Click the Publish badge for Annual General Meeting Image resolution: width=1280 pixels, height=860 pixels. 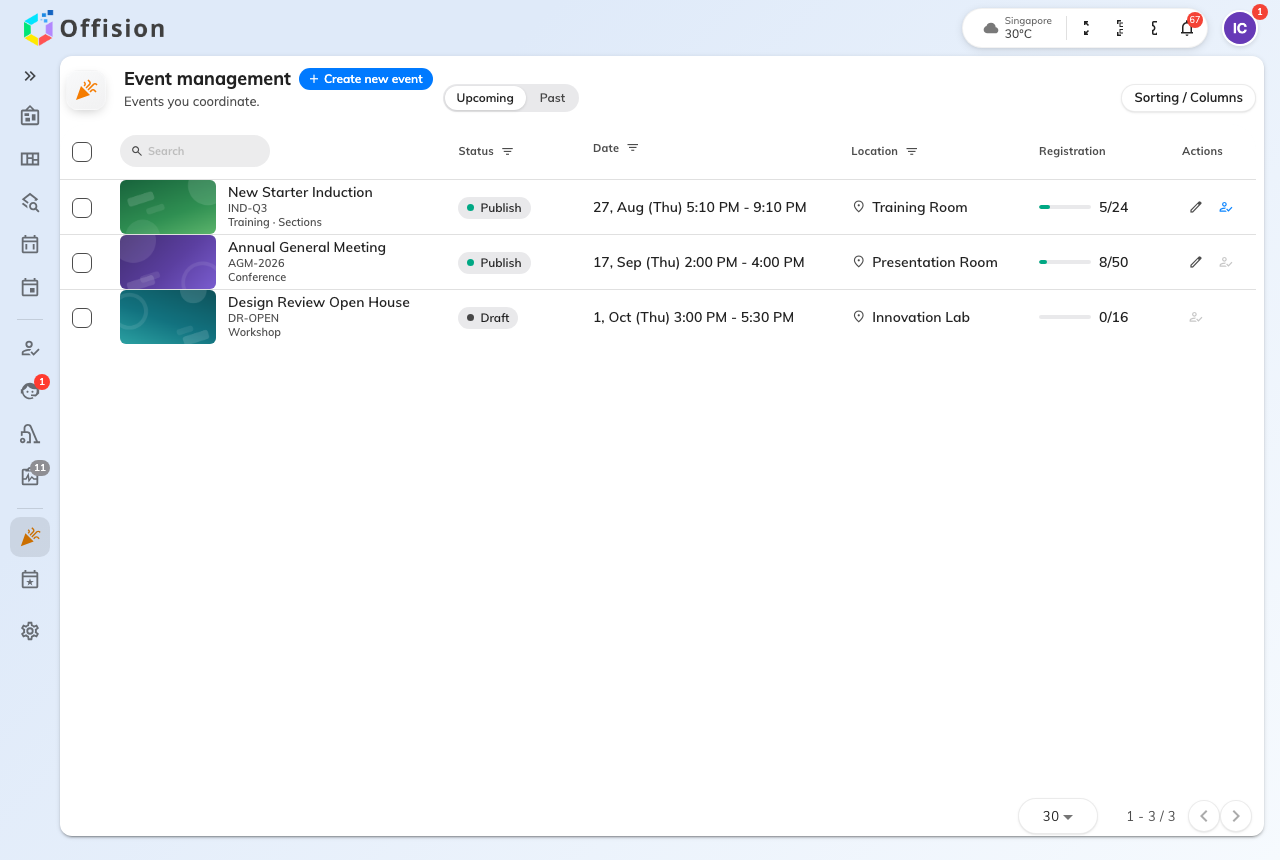pos(494,263)
